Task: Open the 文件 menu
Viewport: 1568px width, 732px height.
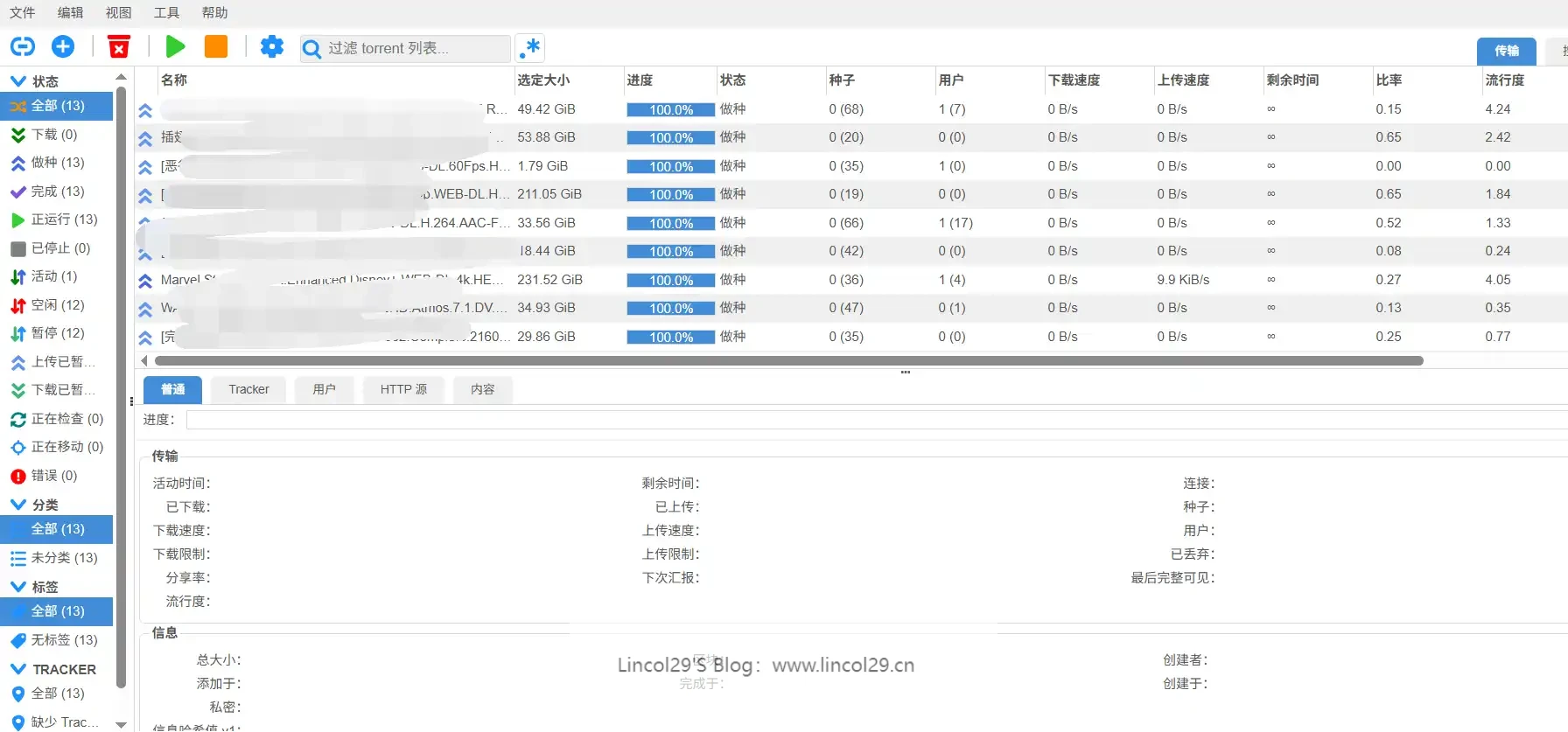Action: point(22,12)
